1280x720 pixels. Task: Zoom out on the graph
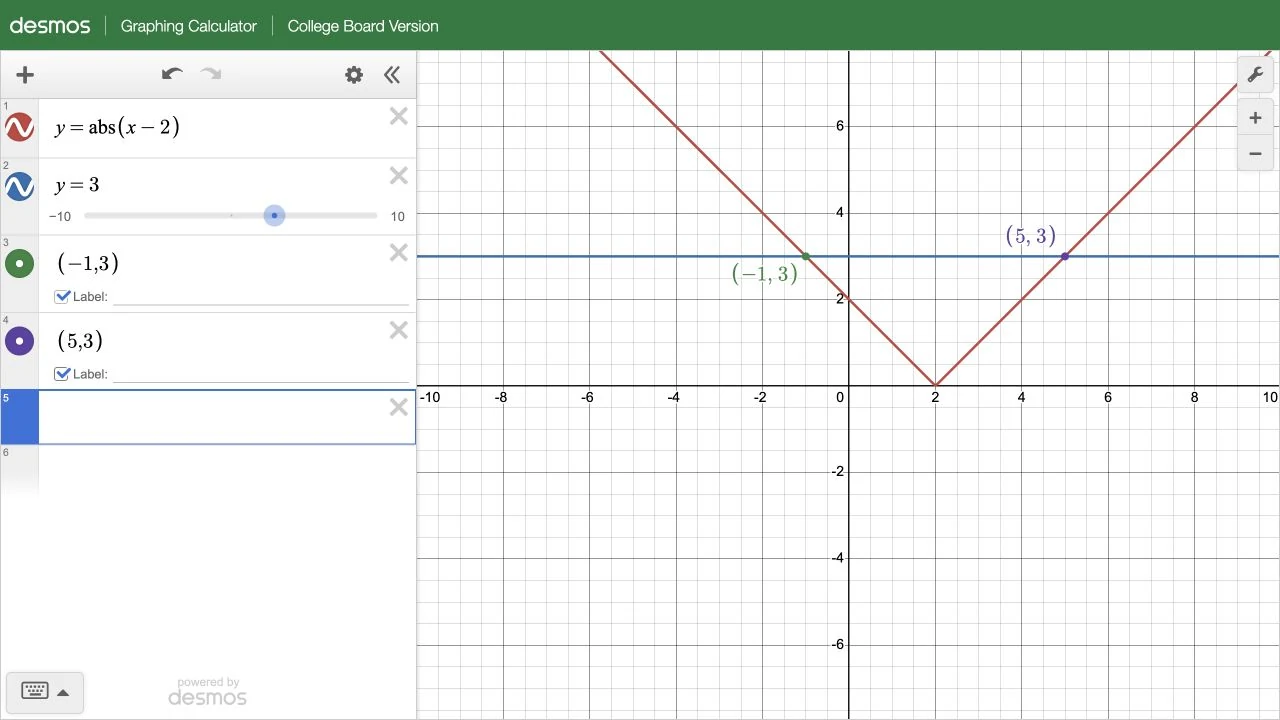1255,153
